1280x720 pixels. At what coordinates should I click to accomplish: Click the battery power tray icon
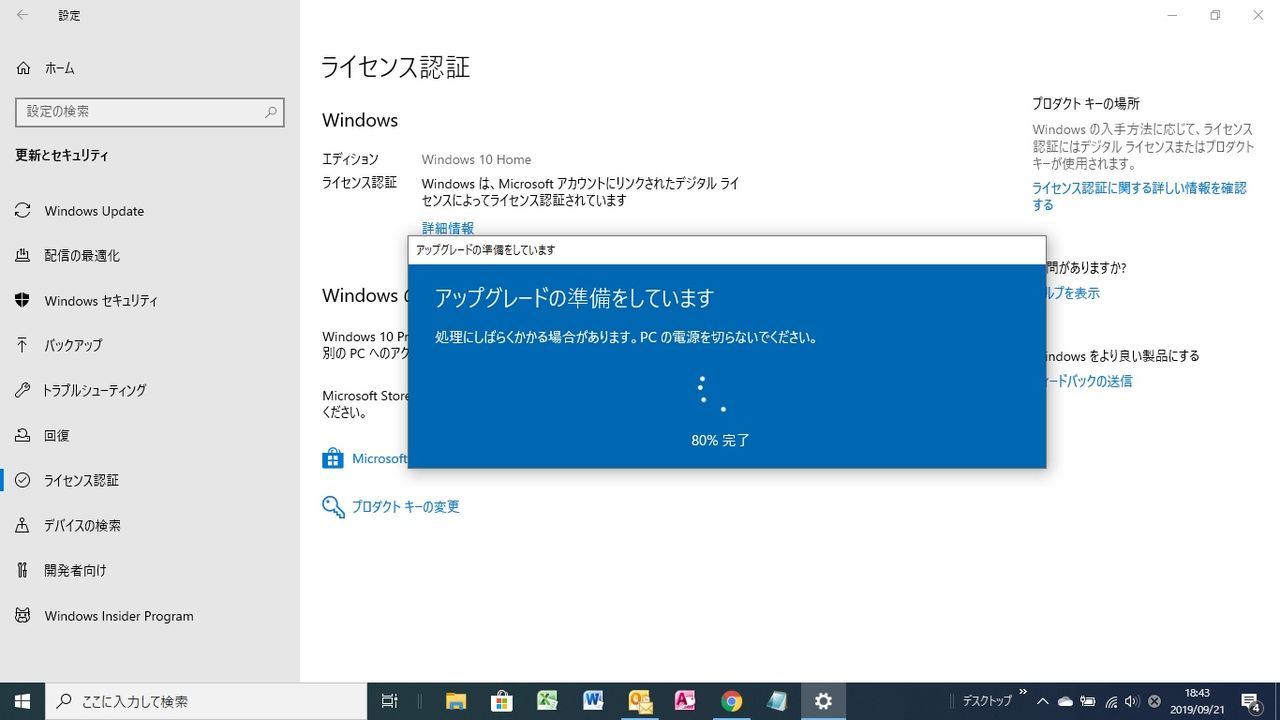tap(1088, 701)
